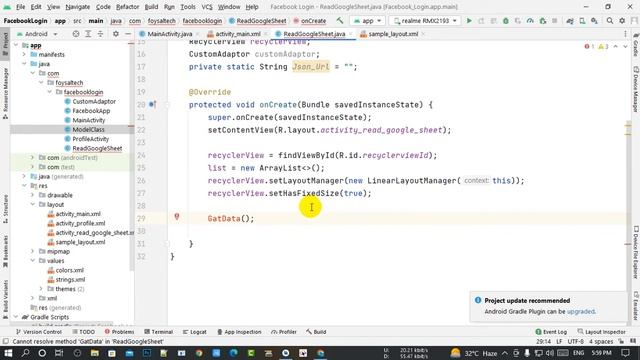Go to the next highlighted error arrow

pos(625,47)
